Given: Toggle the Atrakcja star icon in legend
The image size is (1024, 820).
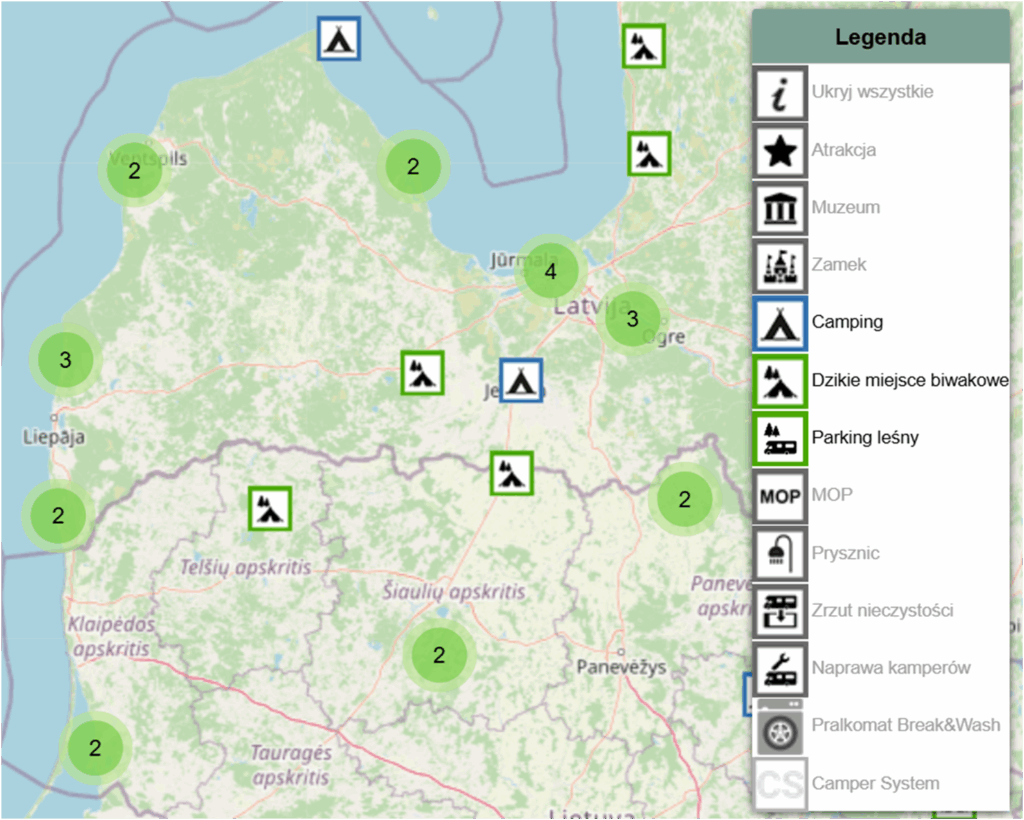Looking at the screenshot, I should click(x=780, y=150).
